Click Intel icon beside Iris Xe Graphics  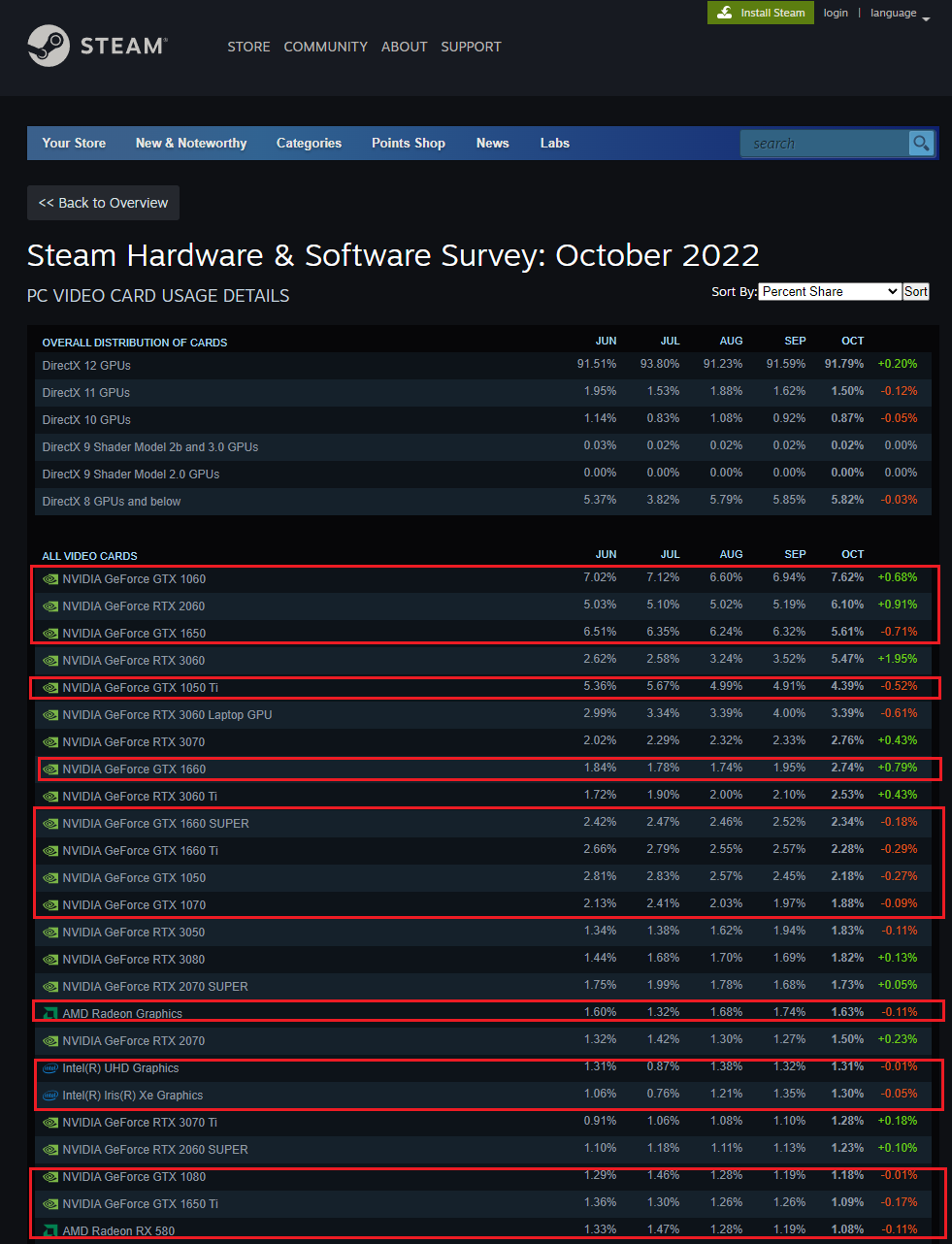[x=50, y=1096]
